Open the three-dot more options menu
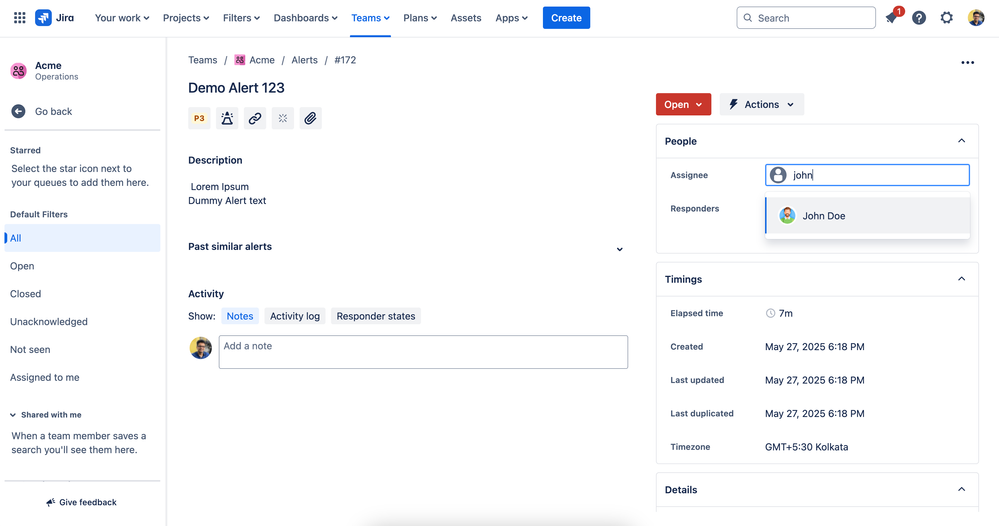This screenshot has height=526, width=999. pos(967,62)
